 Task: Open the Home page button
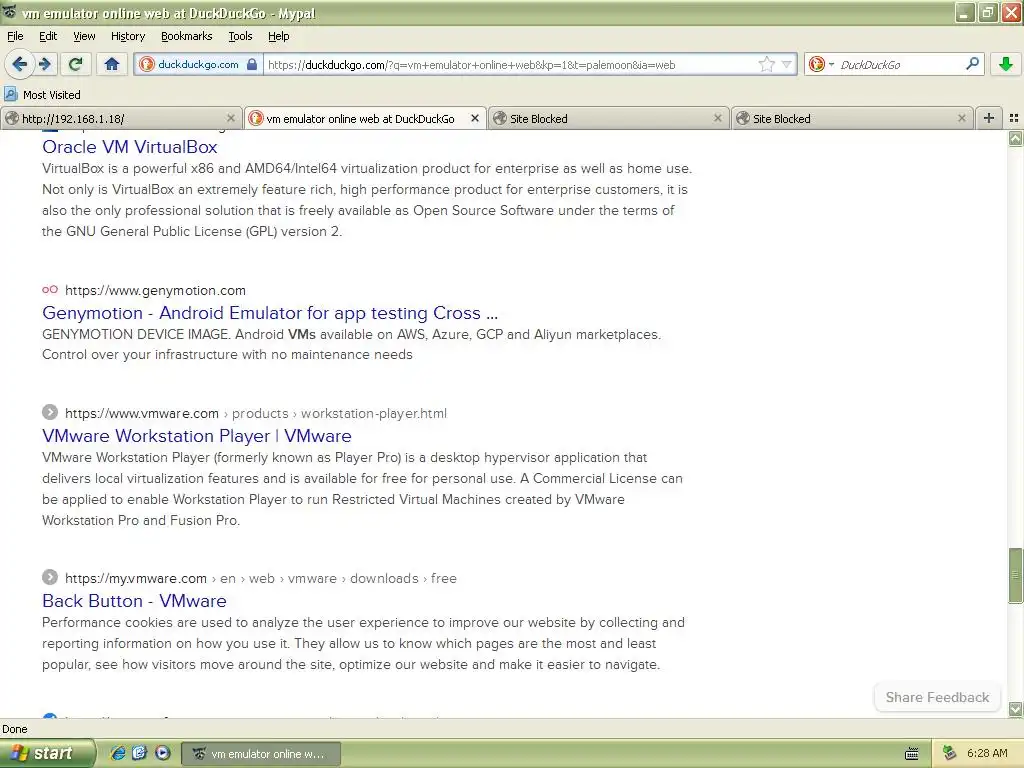(112, 64)
